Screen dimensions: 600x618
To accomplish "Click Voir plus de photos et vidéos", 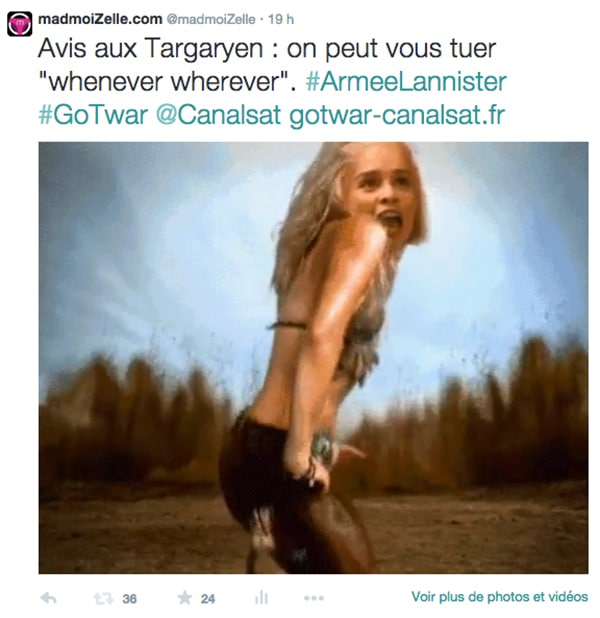I will [500, 597].
